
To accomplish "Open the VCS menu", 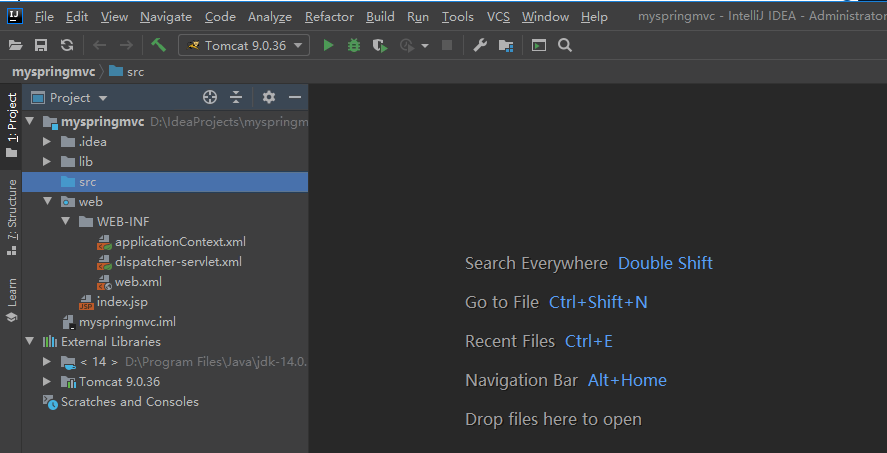I will (x=498, y=17).
